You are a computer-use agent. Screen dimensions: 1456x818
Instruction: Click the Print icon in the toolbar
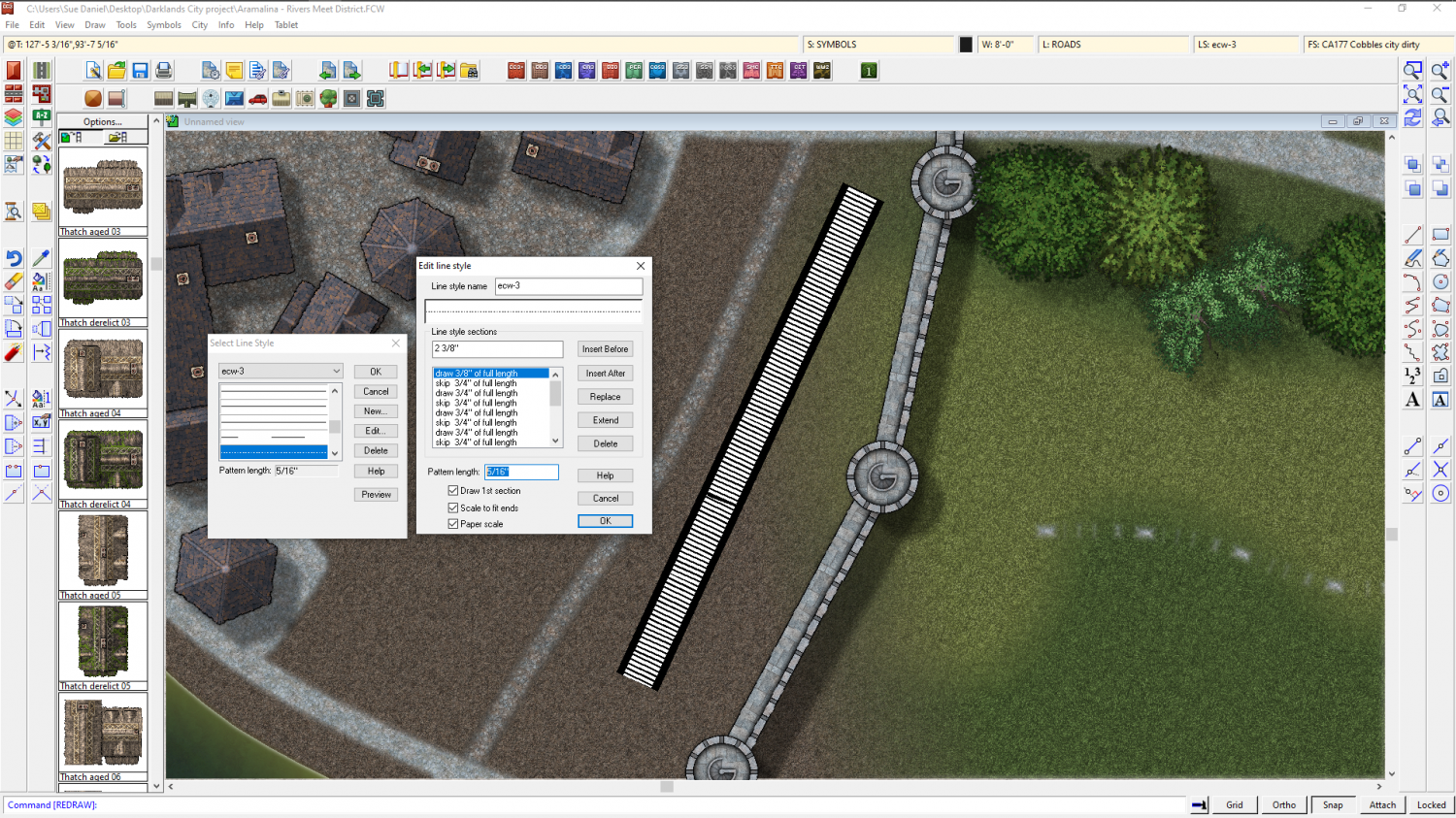pos(164,70)
